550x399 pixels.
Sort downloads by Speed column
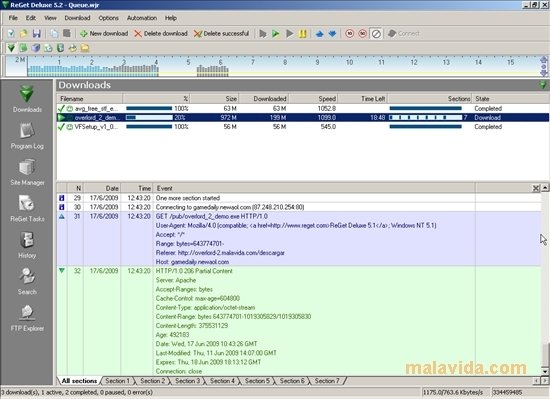[x=313, y=99]
